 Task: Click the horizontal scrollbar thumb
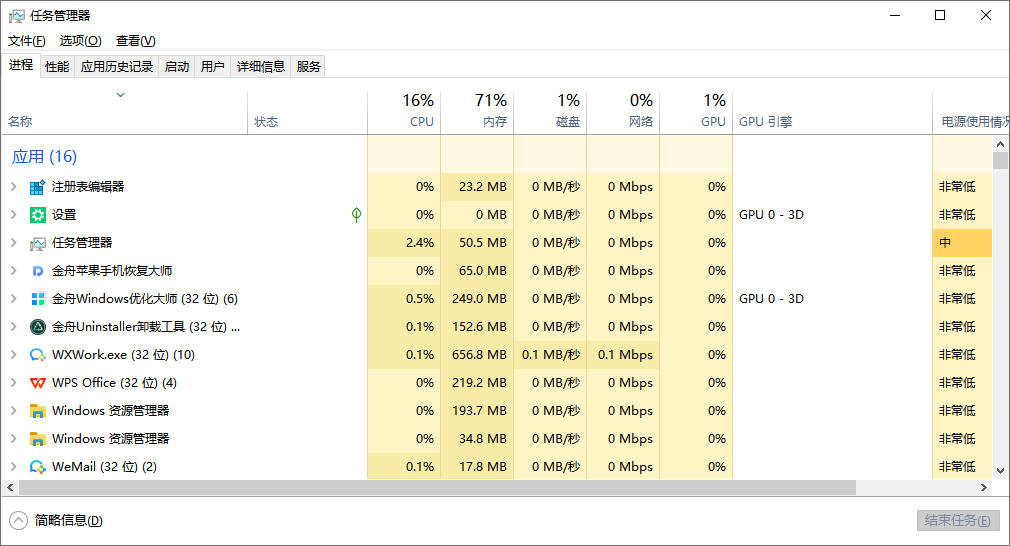tap(437, 487)
